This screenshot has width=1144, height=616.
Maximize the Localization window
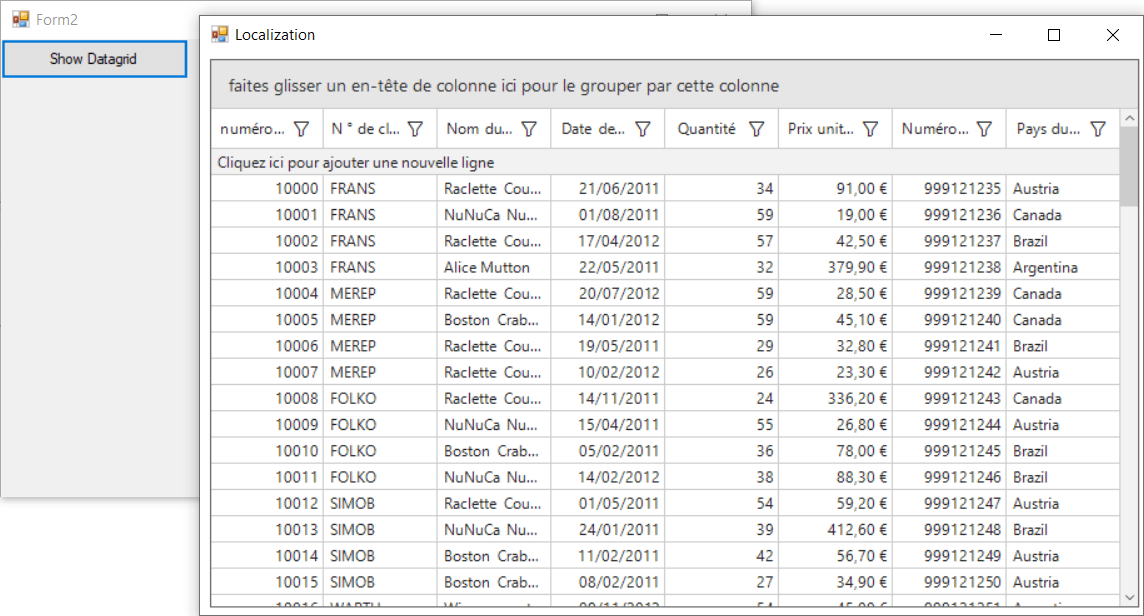click(x=1054, y=34)
